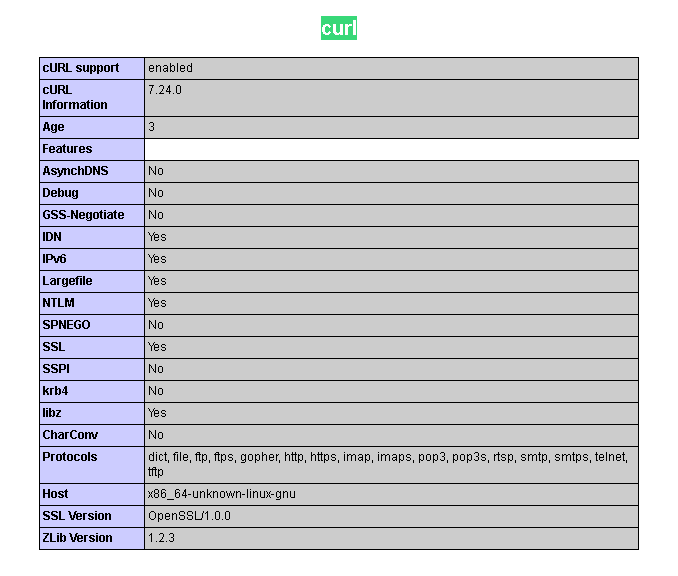Select the 'Debug' label

[x=61, y=193]
